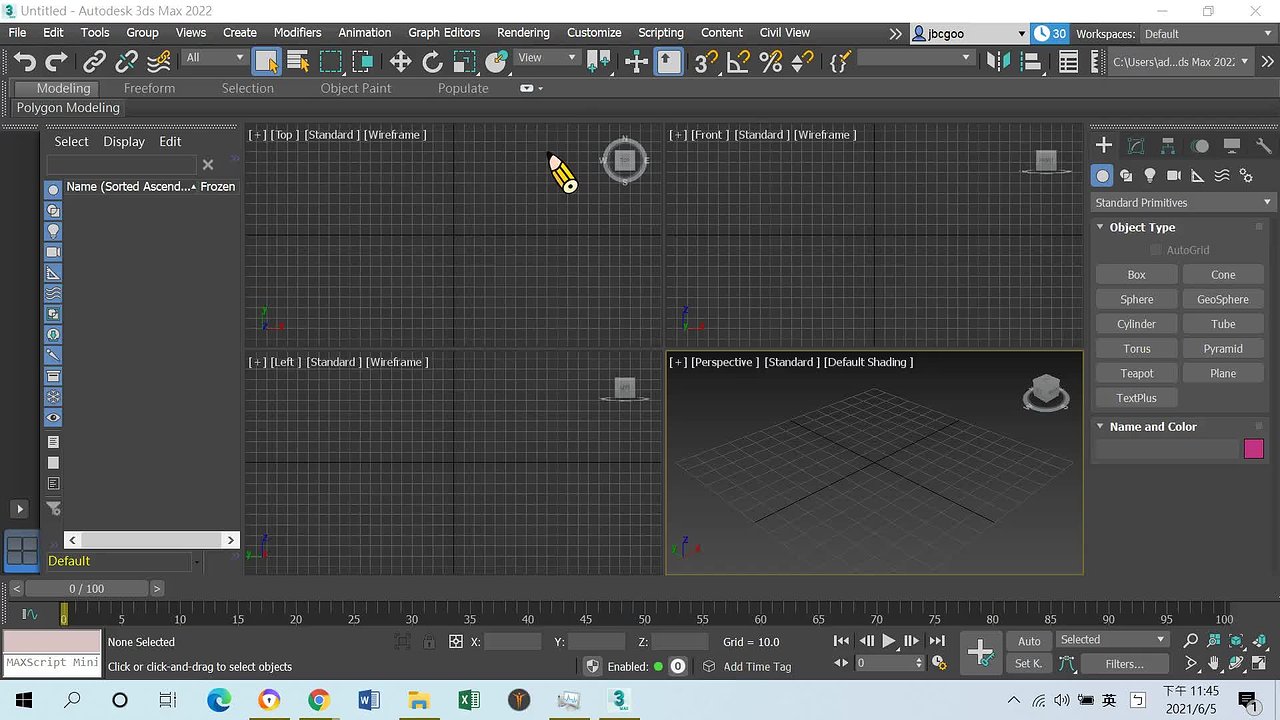Open the Scripting menu
The height and width of the screenshot is (720, 1280).
(661, 33)
